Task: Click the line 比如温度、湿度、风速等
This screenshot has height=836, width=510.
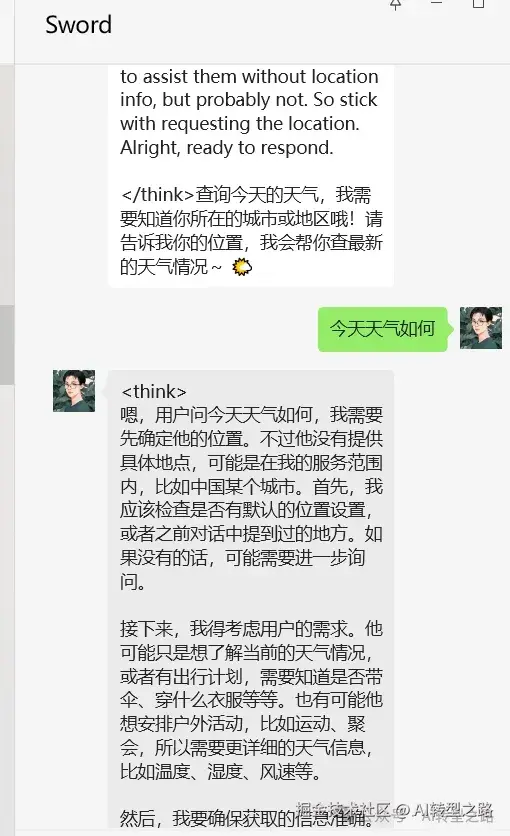Action: click(x=221, y=771)
